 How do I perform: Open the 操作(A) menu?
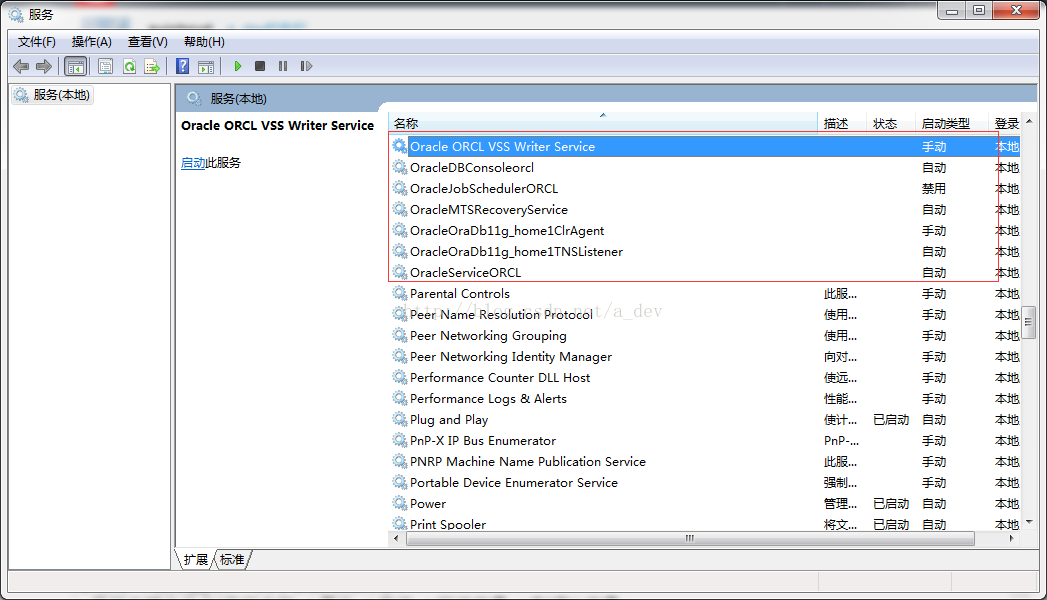pos(91,42)
